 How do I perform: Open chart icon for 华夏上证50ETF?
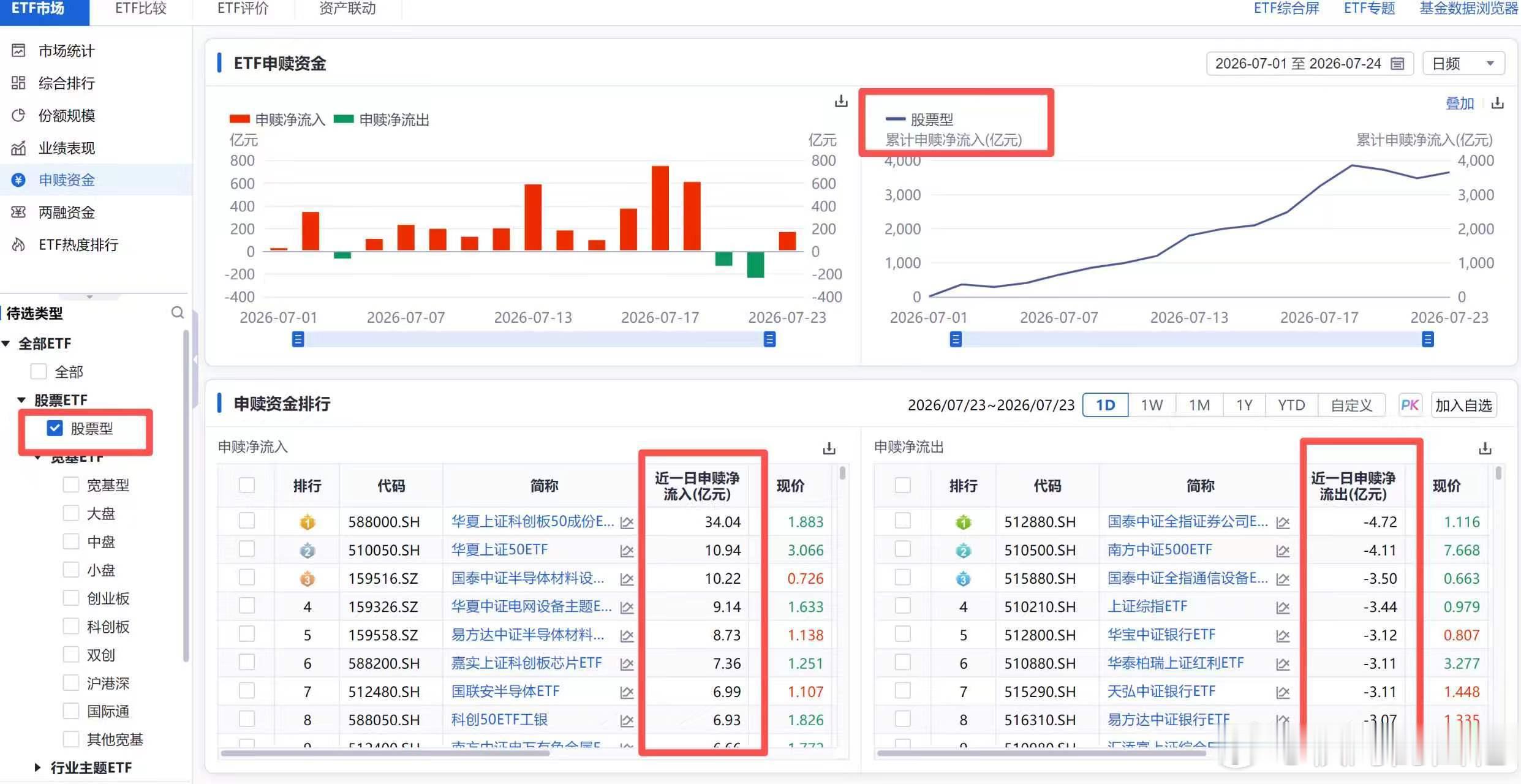[627, 551]
